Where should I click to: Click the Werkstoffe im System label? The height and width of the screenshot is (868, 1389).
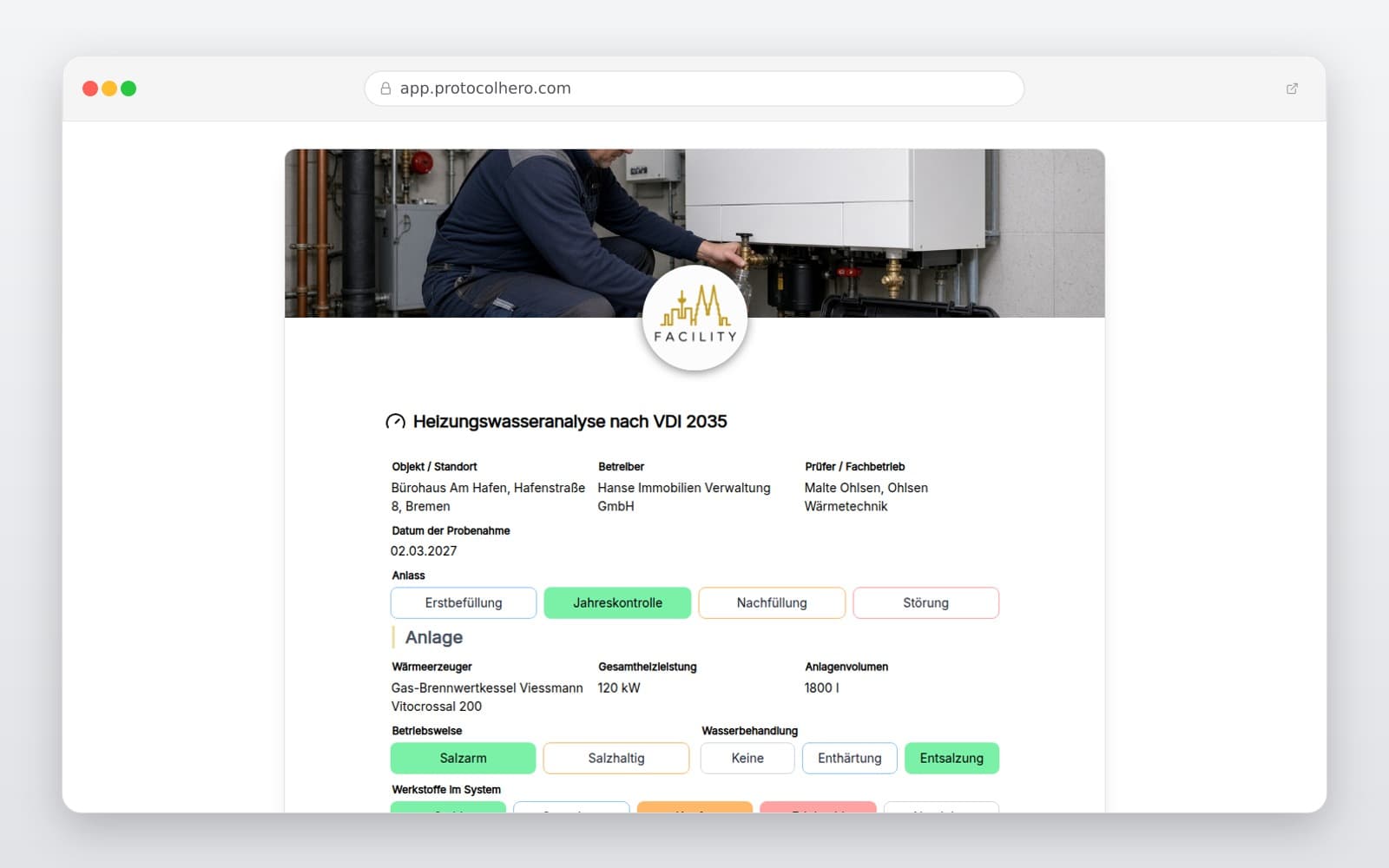pos(446,790)
